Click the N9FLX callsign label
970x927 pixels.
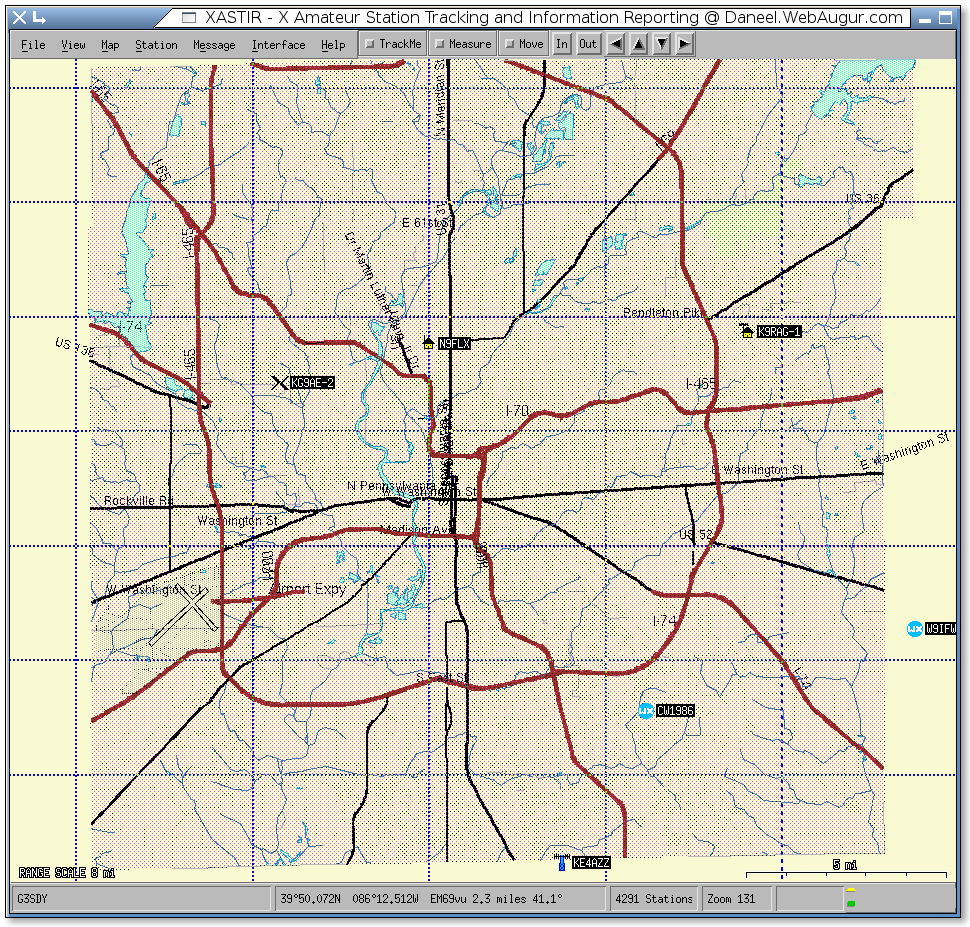(x=454, y=343)
